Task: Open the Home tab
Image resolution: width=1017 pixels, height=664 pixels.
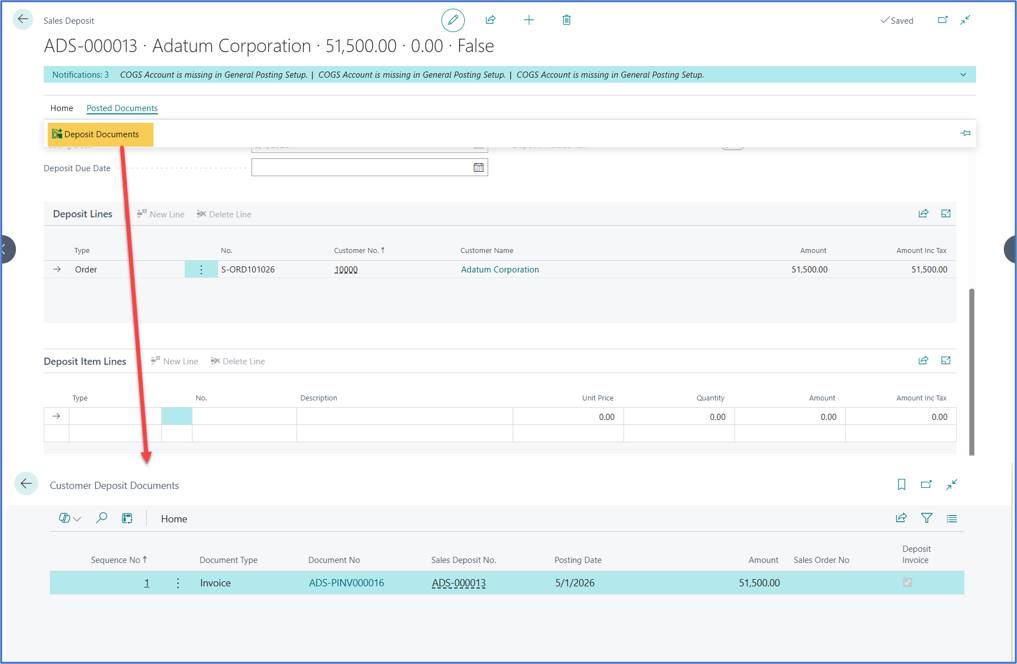Action: coord(62,108)
